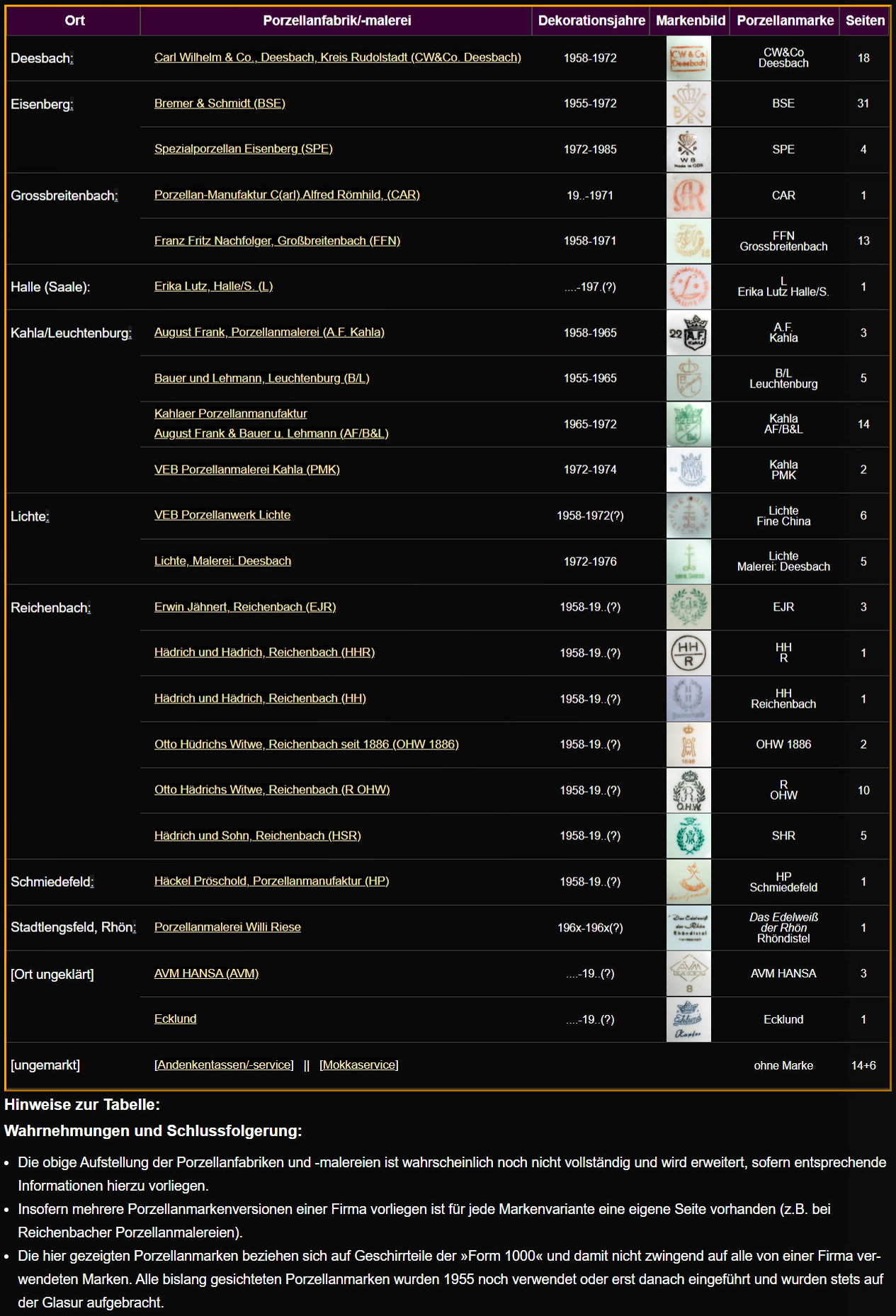Screen dimensions: 896x1316
Task: Open the [Mokkaservice] link
Action: coord(359,1065)
